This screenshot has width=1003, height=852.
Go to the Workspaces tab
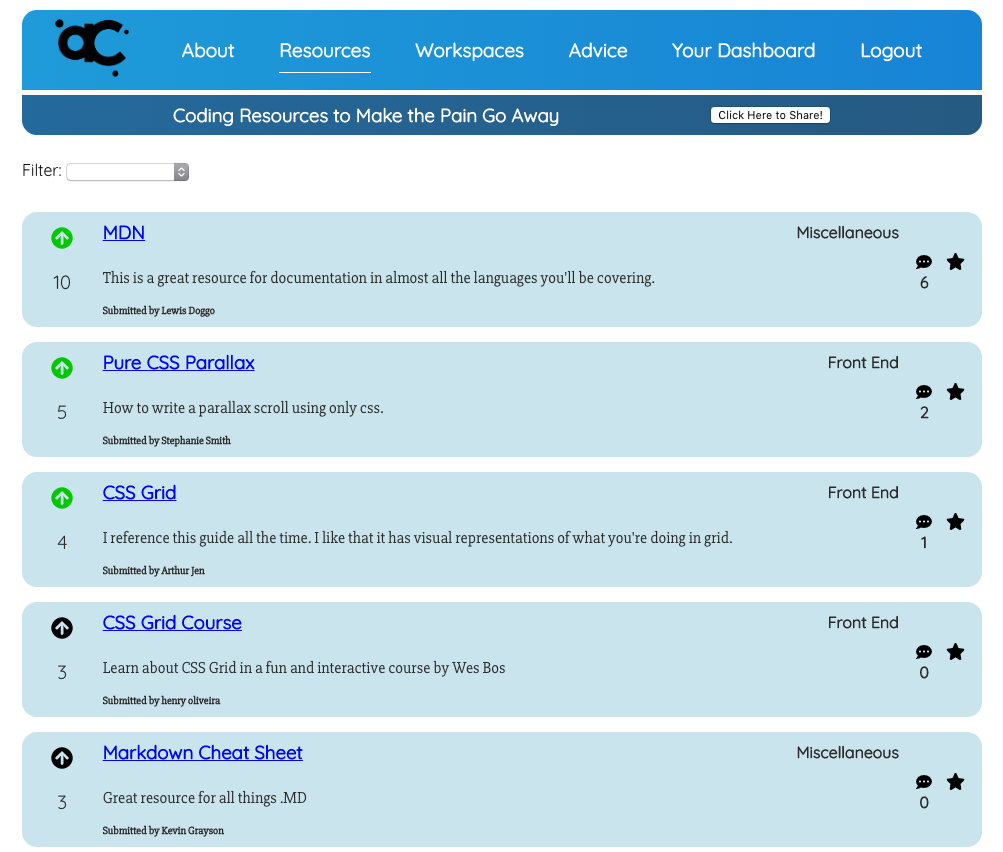[x=469, y=51]
